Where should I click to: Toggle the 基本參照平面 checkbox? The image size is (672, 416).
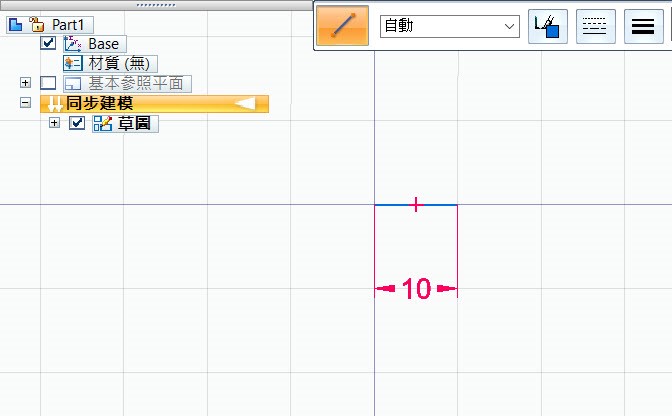tap(48, 83)
